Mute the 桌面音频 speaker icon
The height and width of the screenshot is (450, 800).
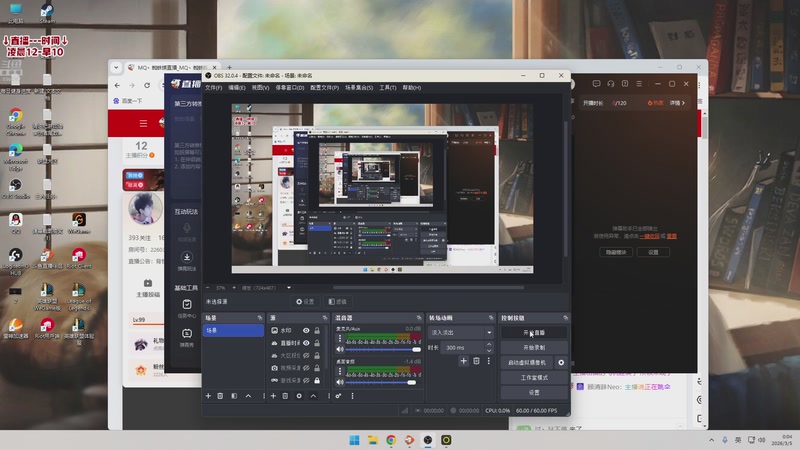(340, 382)
